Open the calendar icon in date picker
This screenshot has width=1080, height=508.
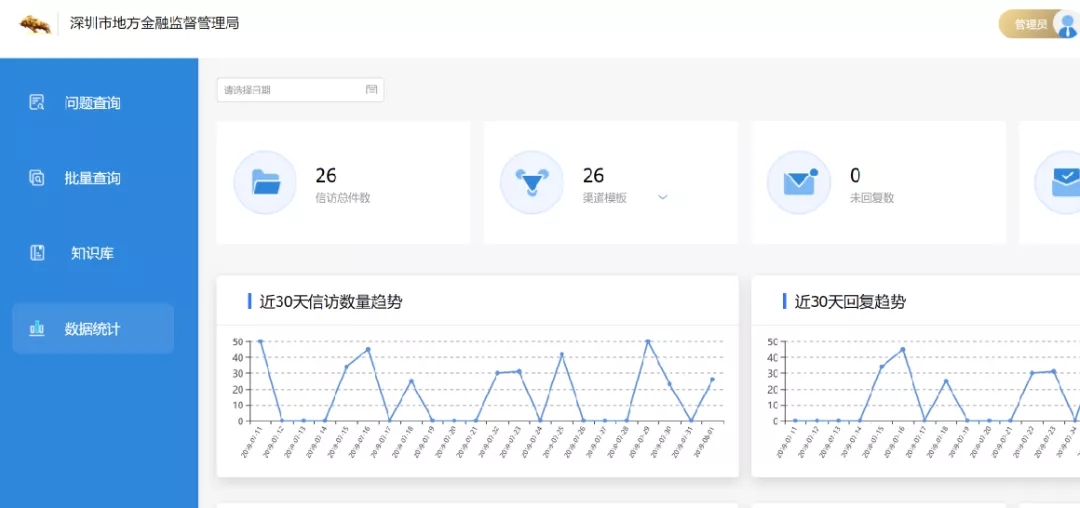[371, 89]
